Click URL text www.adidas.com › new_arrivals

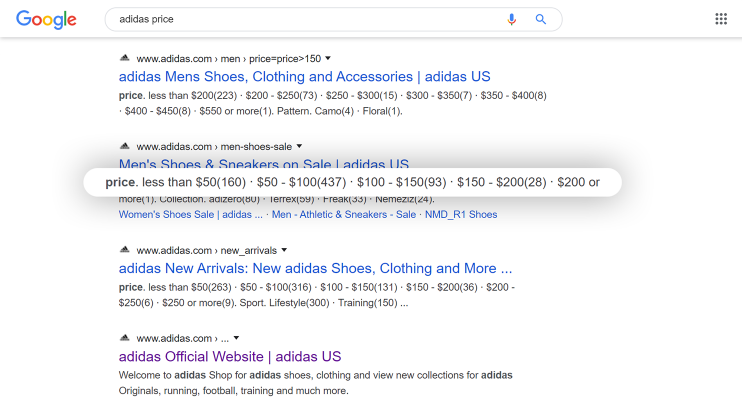click(x=206, y=250)
